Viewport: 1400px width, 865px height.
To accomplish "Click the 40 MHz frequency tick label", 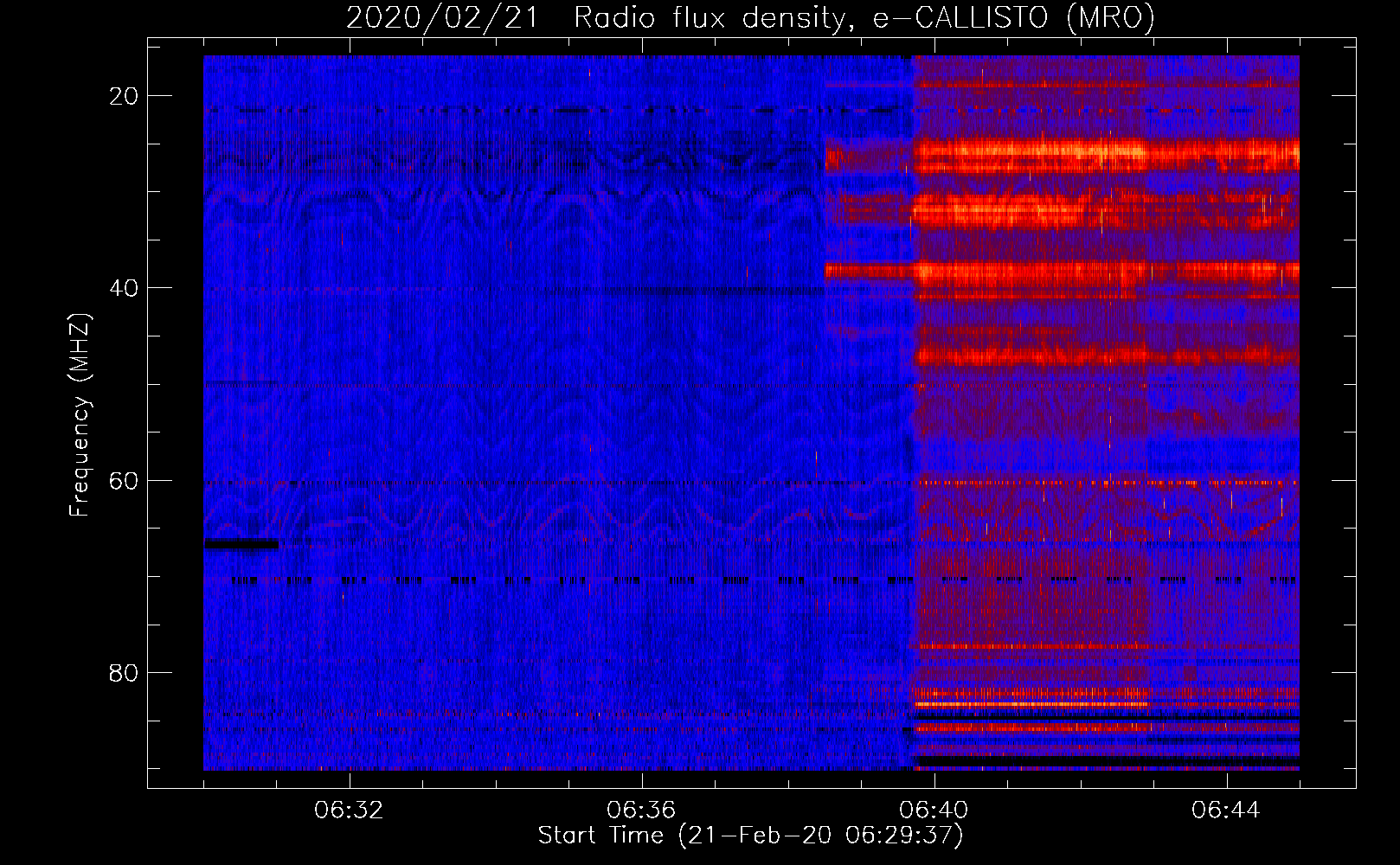I will (124, 288).
